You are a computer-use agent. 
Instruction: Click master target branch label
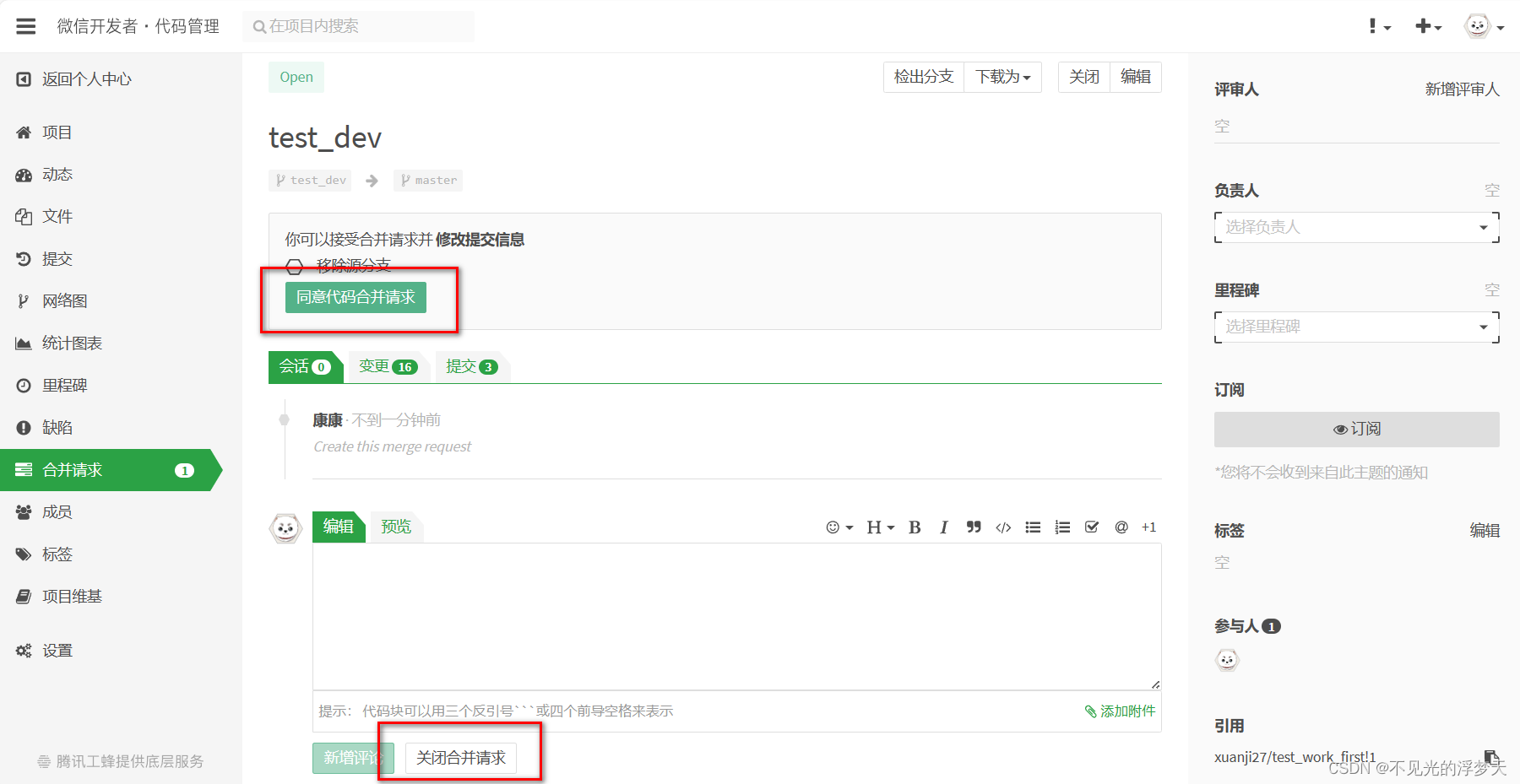coord(428,181)
